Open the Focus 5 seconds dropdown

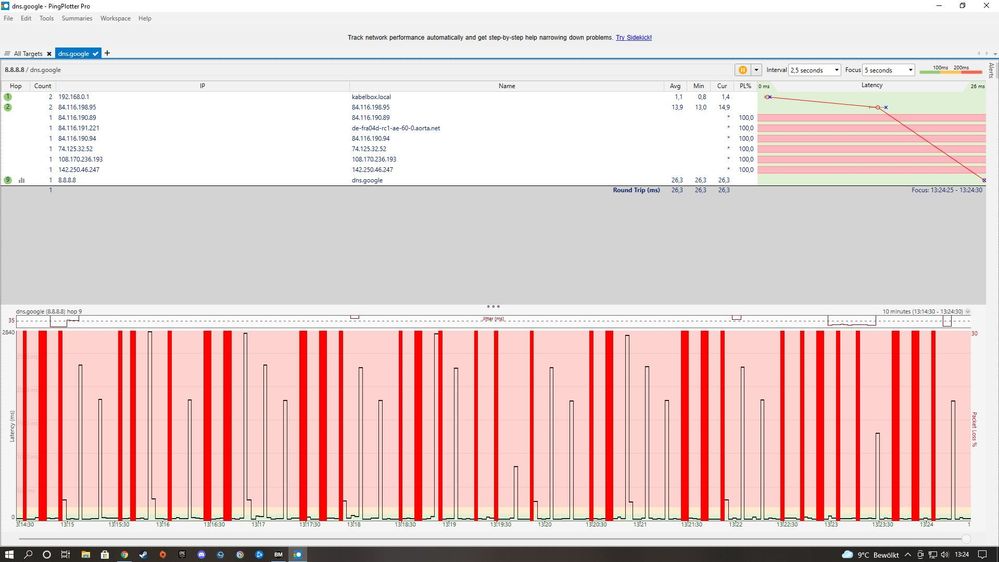pos(889,70)
